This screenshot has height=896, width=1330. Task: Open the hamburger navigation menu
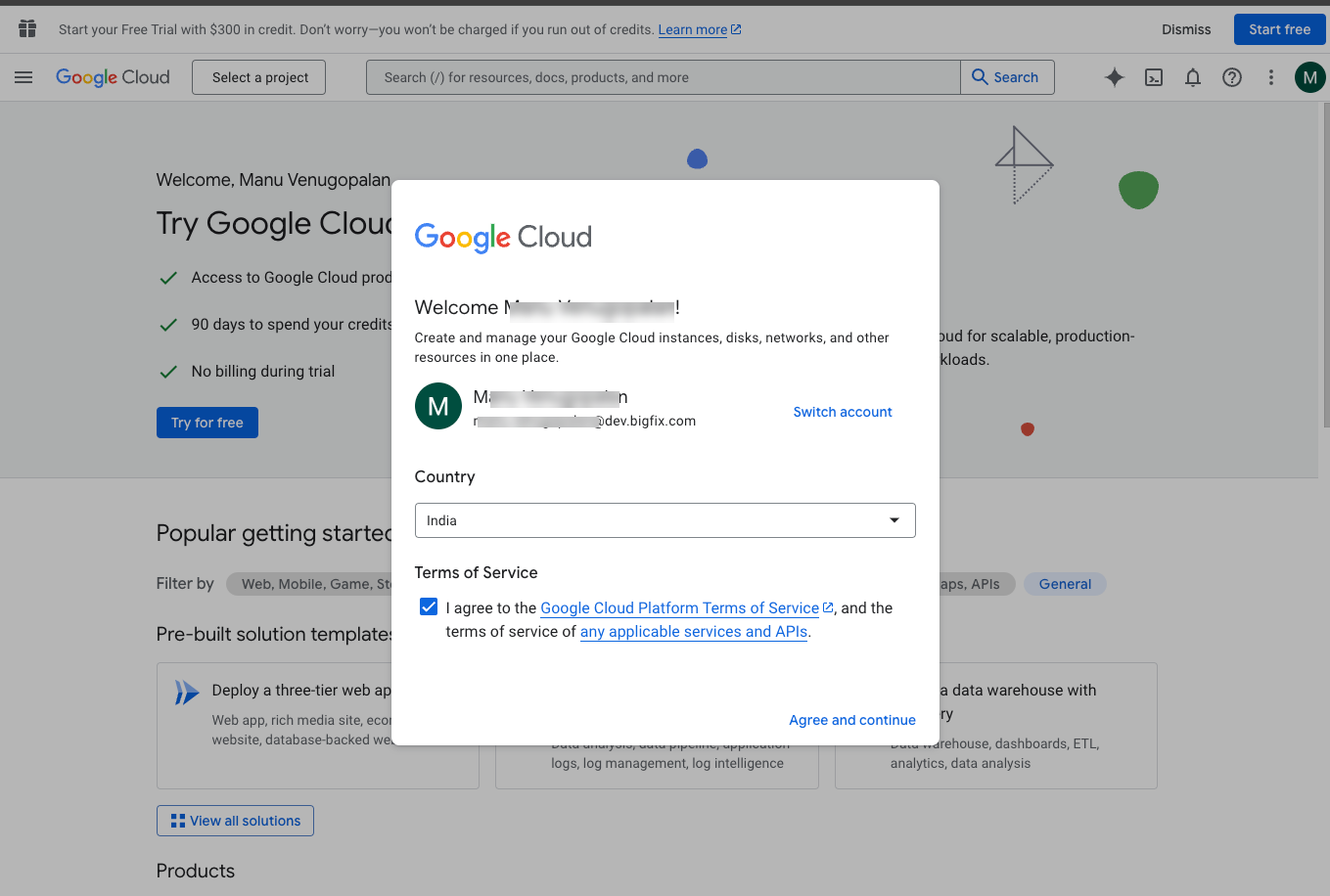coord(23,77)
